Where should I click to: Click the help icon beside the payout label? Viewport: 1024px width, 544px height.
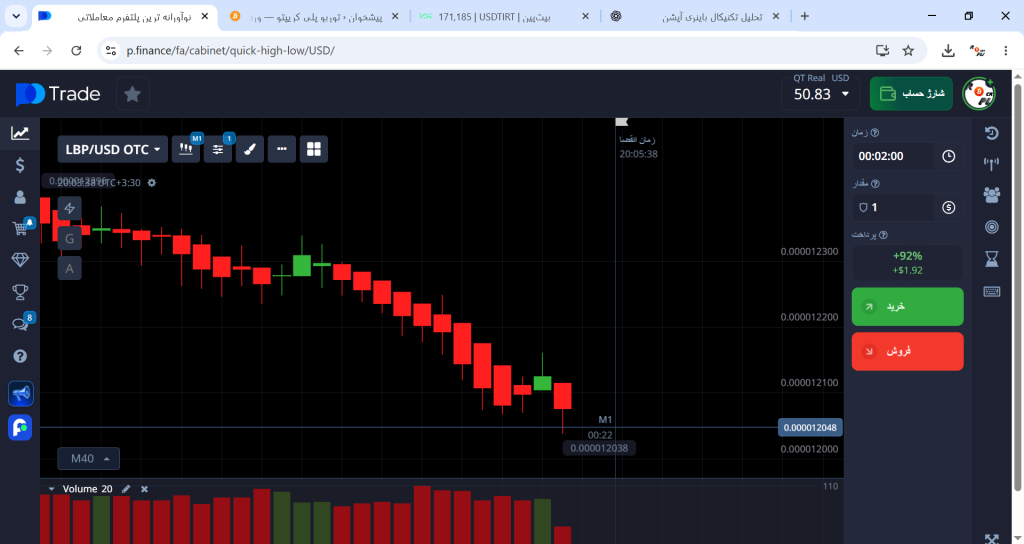(x=883, y=235)
